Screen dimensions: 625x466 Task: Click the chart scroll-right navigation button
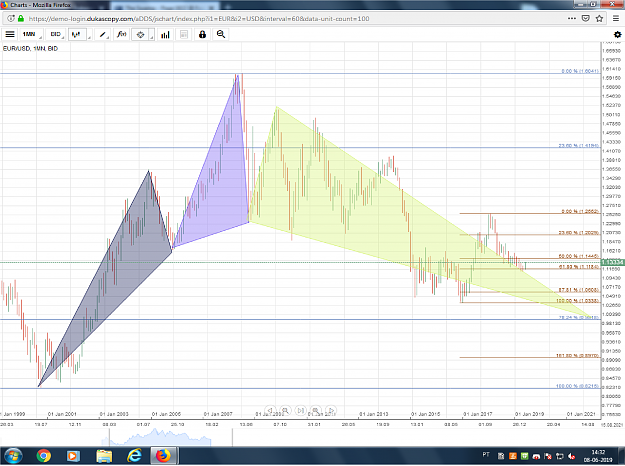(x=331, y=410)
